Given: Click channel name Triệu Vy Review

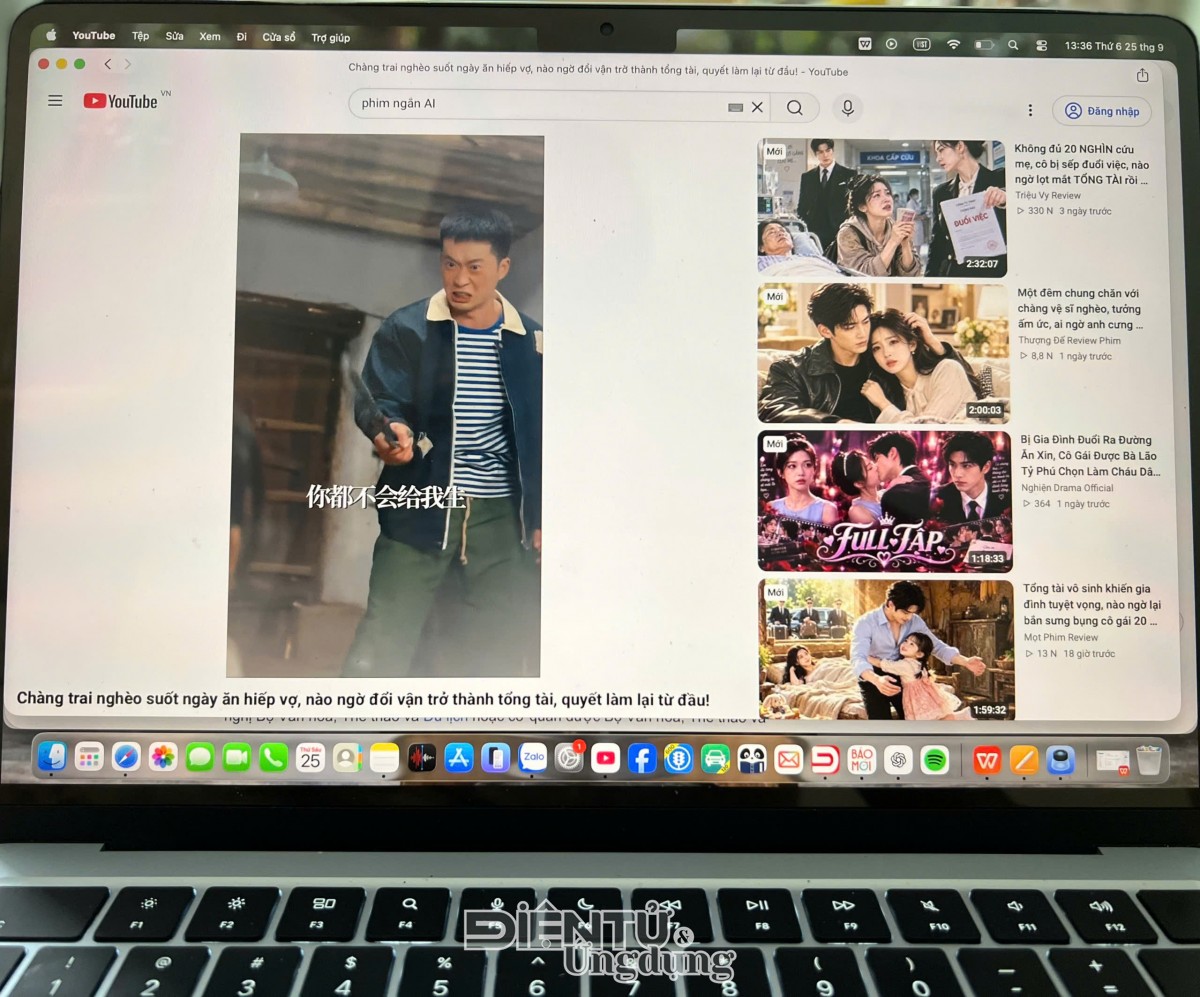Looking at the screenshot, I should (x=1048, y=195).
